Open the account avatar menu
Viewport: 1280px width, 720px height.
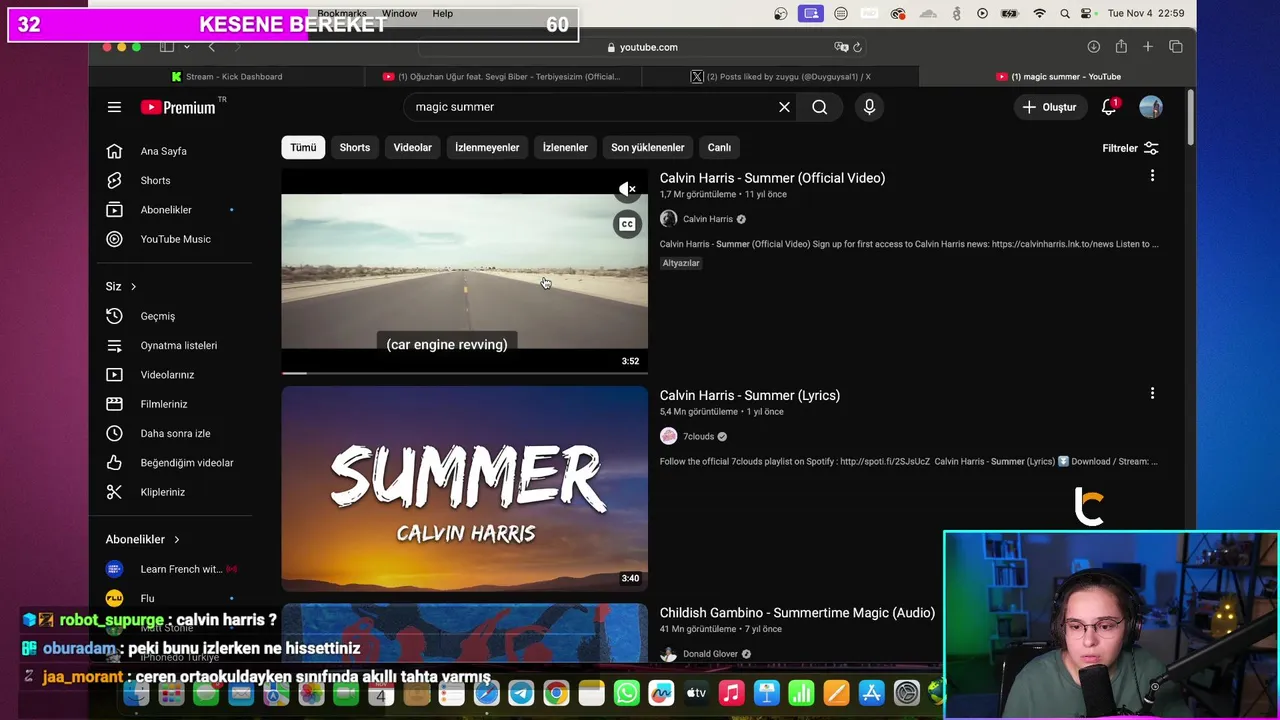click(x=1151, y=107)
